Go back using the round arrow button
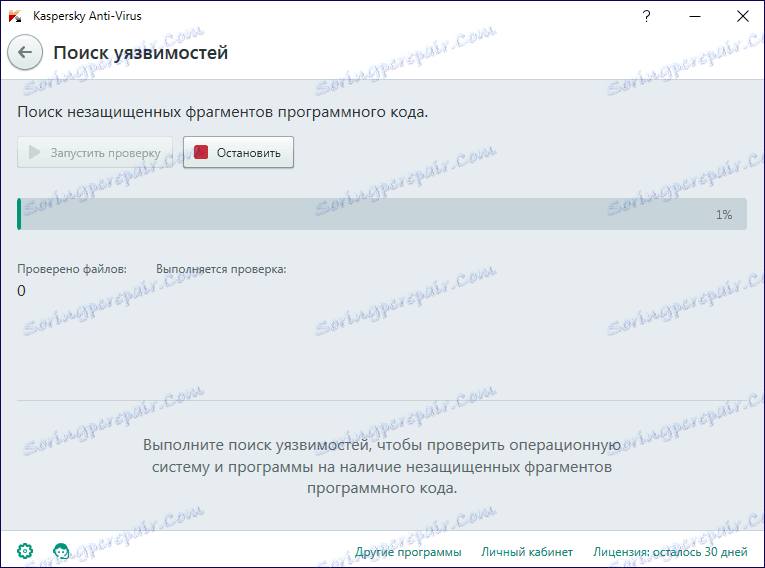 click(25, 52)
